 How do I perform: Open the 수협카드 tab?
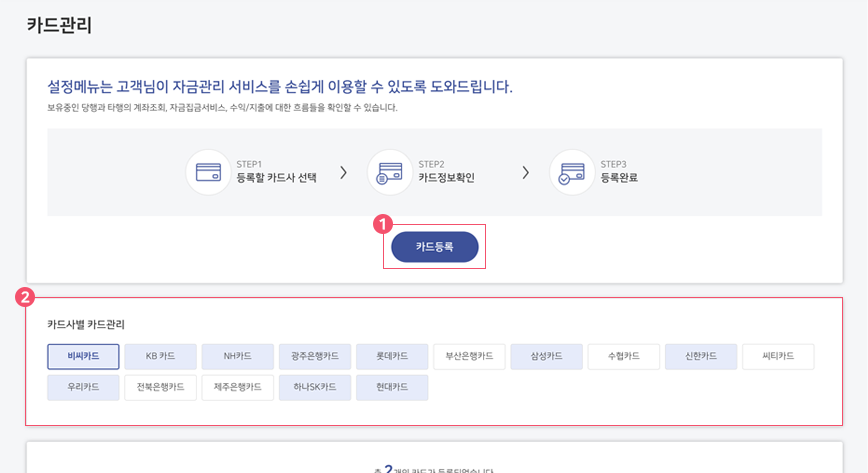624,356
